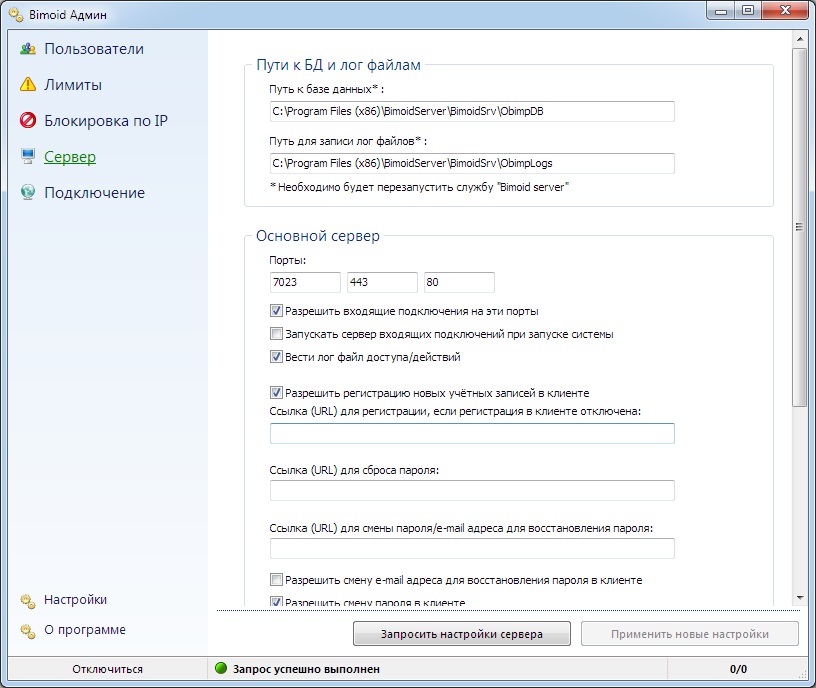Click Применить новые настройки button

[690, 633]
